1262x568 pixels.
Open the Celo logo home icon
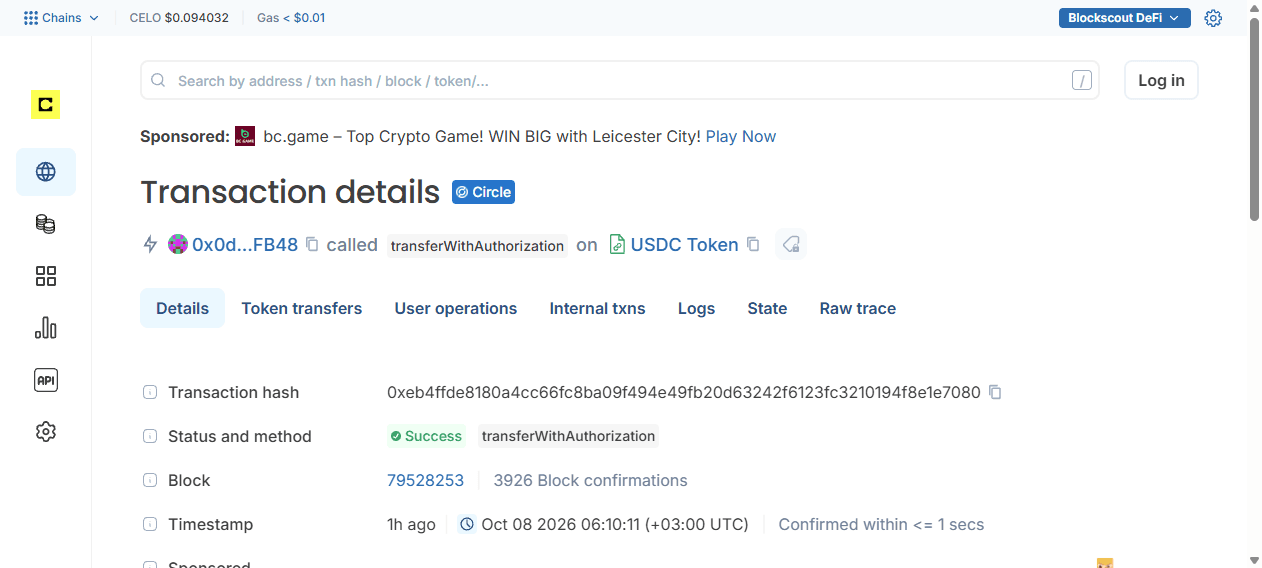(45, 104)
